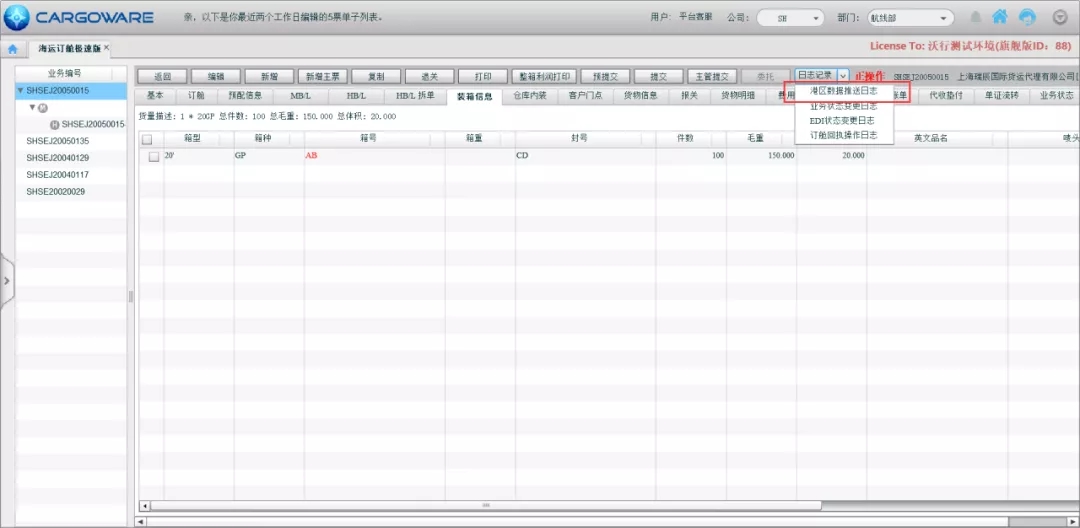The height and width of the screenshot is (528, 1080).
Task: Switch to the 客户门点 tab
Action: 585,96
